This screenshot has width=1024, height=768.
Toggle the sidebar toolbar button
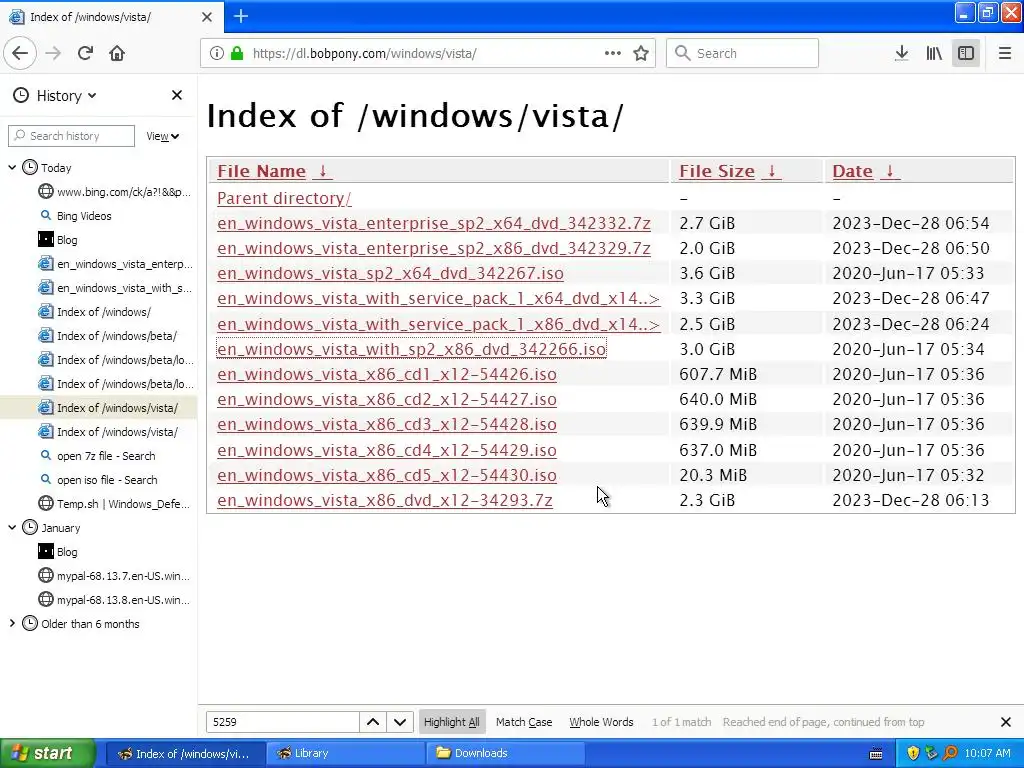966,53
